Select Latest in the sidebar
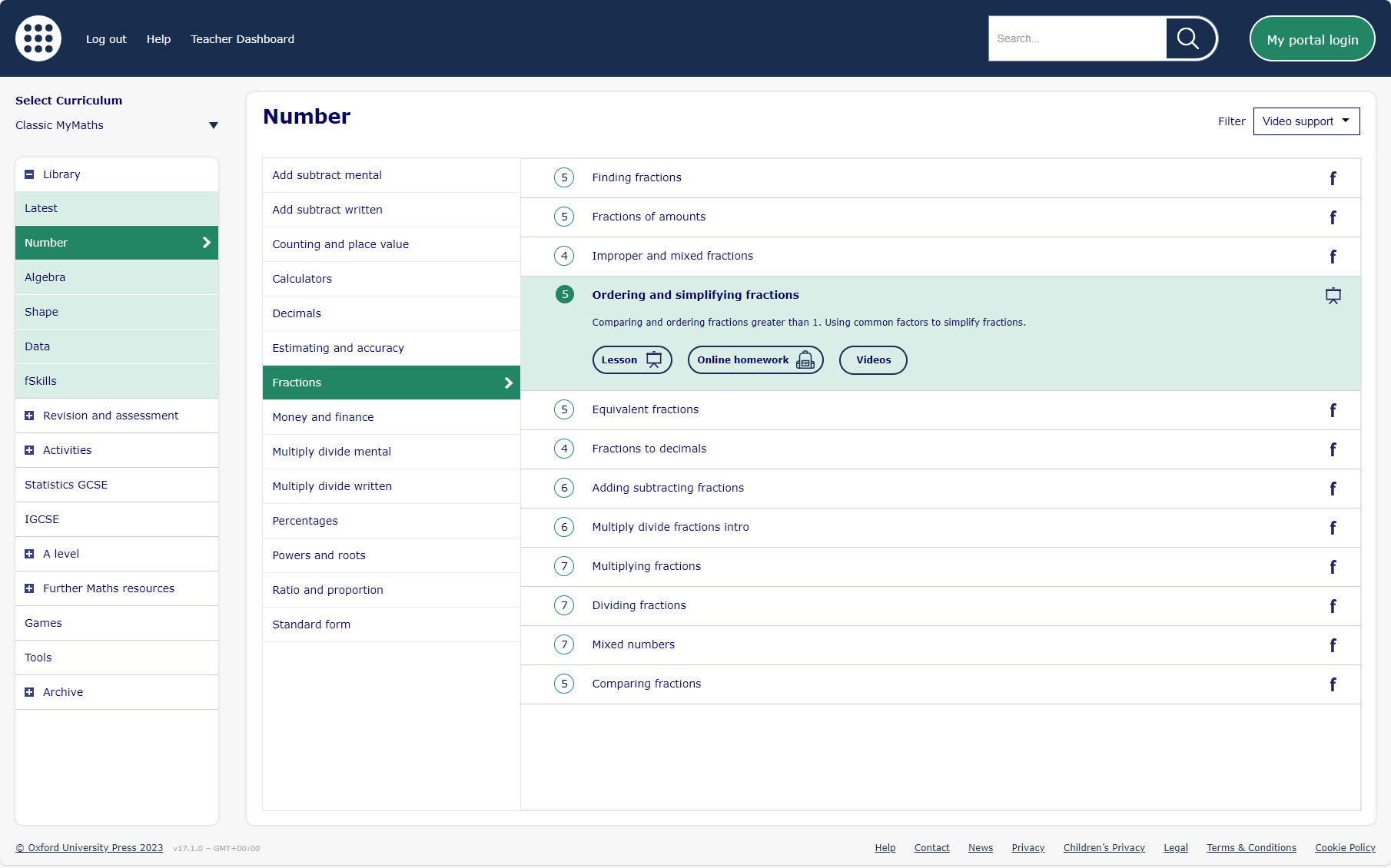Screen dimensions: 1391x868 [117, 208]
